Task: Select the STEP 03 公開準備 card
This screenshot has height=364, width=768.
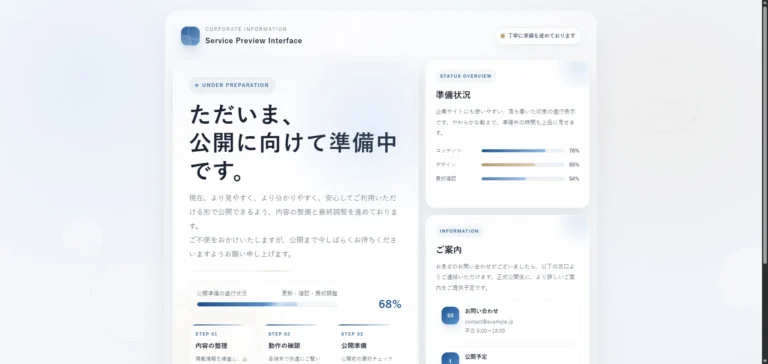Action: 368,344
